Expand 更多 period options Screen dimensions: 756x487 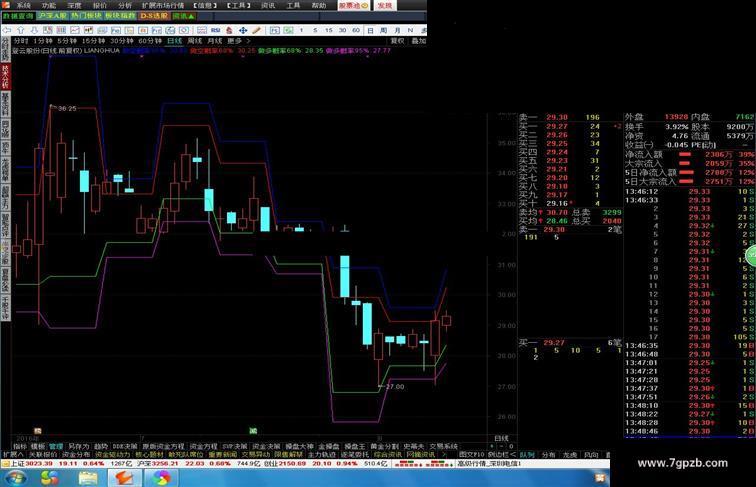[238, 41]
